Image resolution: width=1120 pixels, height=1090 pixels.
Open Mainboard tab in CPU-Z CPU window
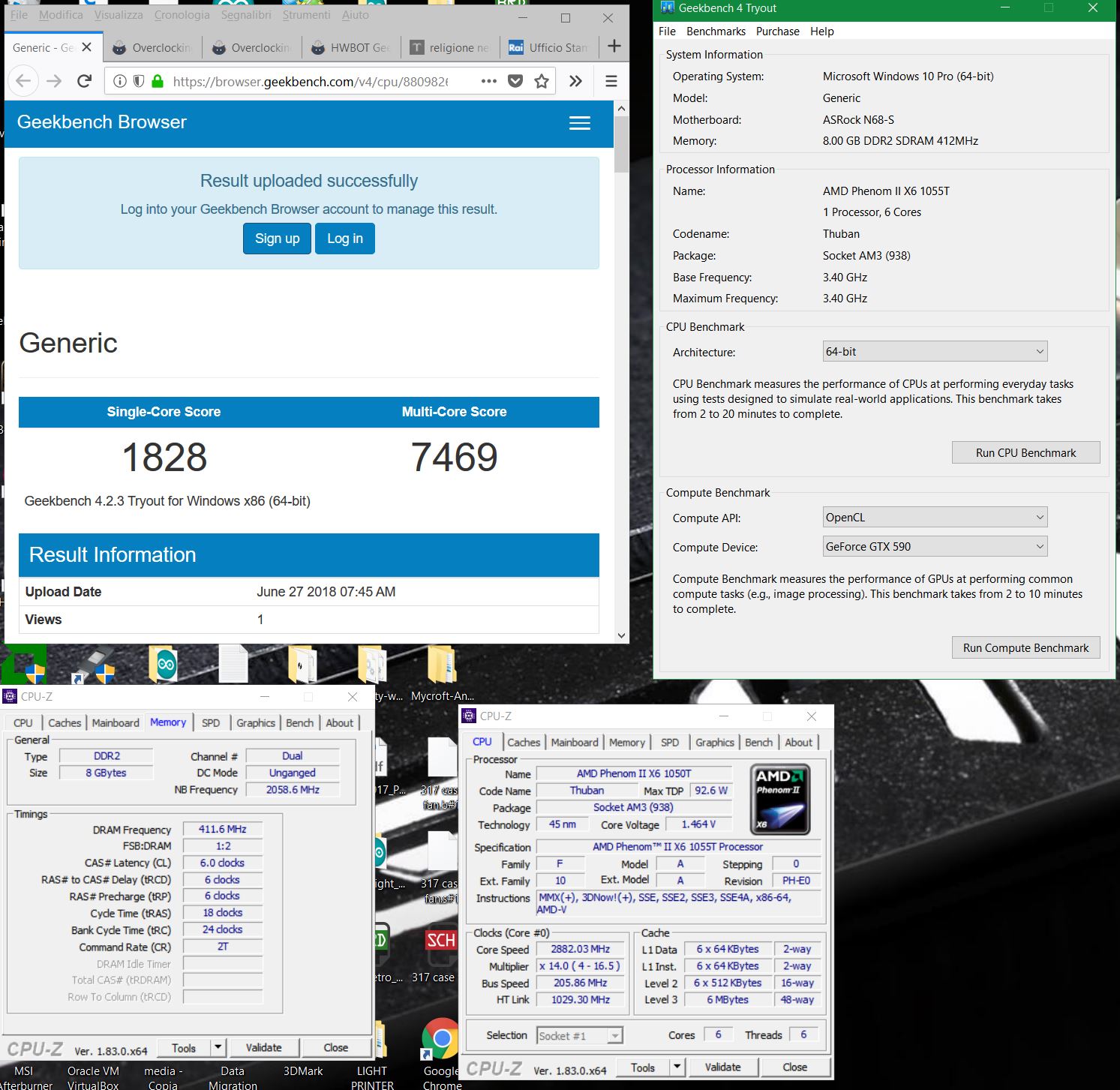click(575, 742)
